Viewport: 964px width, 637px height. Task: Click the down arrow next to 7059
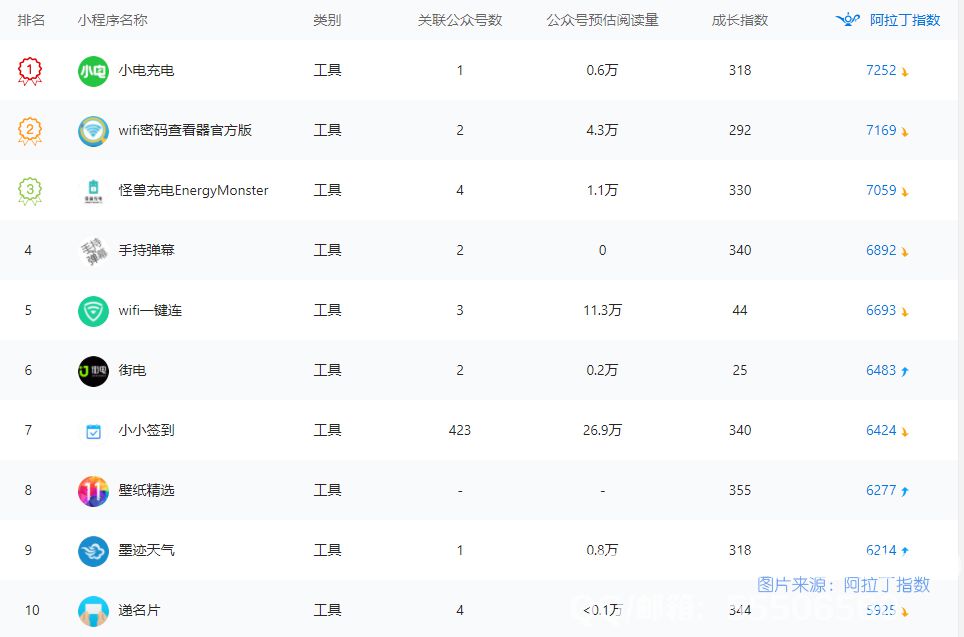click(x=904, y=192)
